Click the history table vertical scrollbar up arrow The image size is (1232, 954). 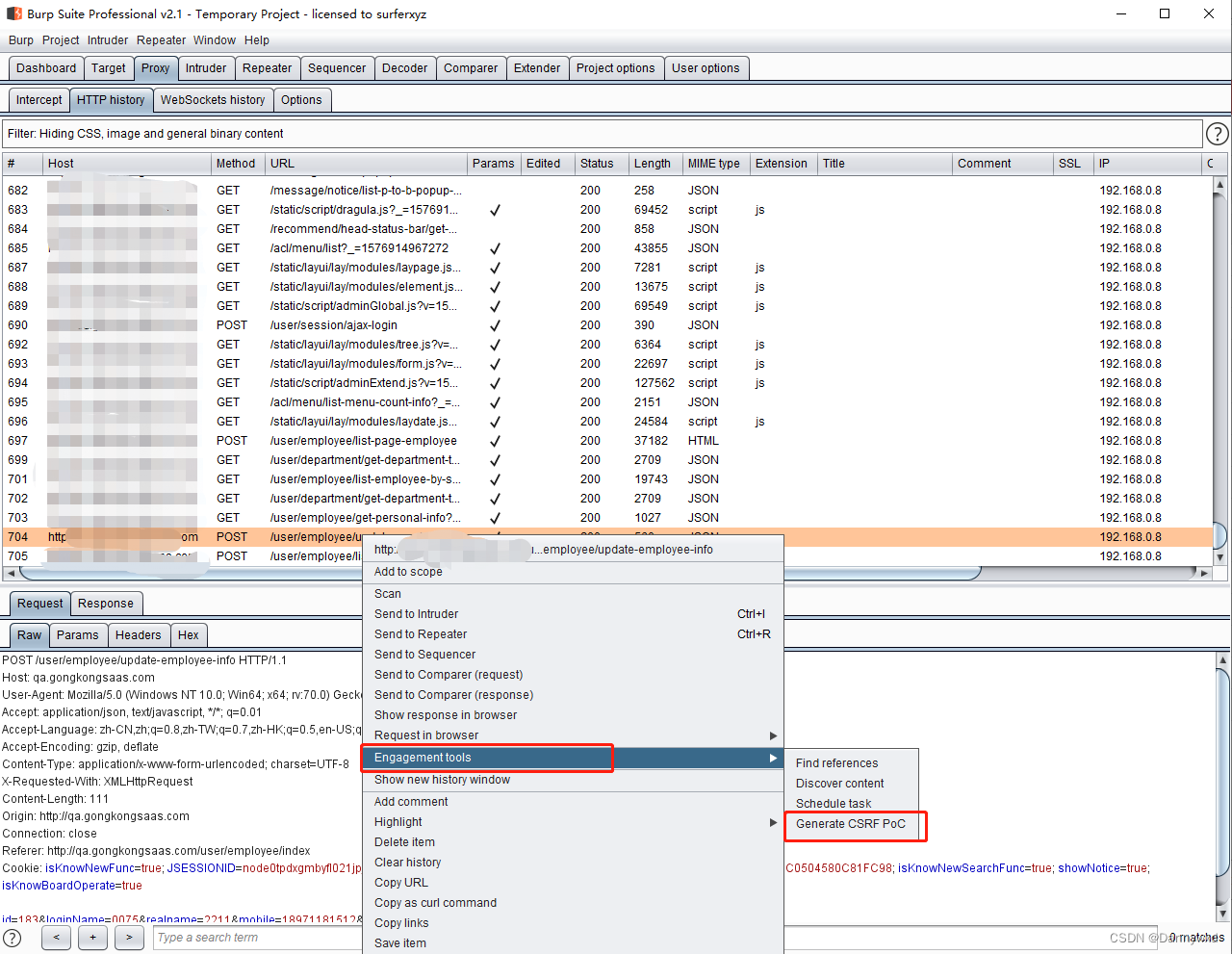coord(1220,184)
